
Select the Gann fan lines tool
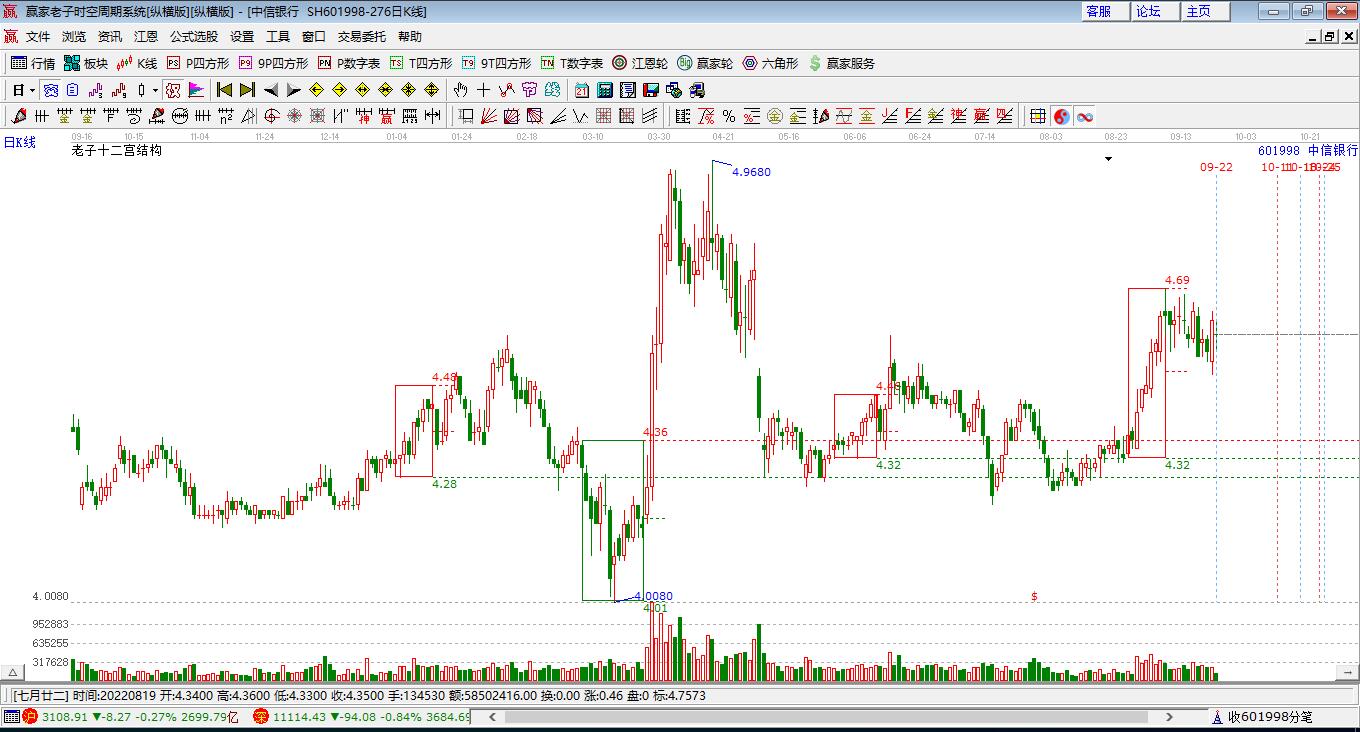488,116
